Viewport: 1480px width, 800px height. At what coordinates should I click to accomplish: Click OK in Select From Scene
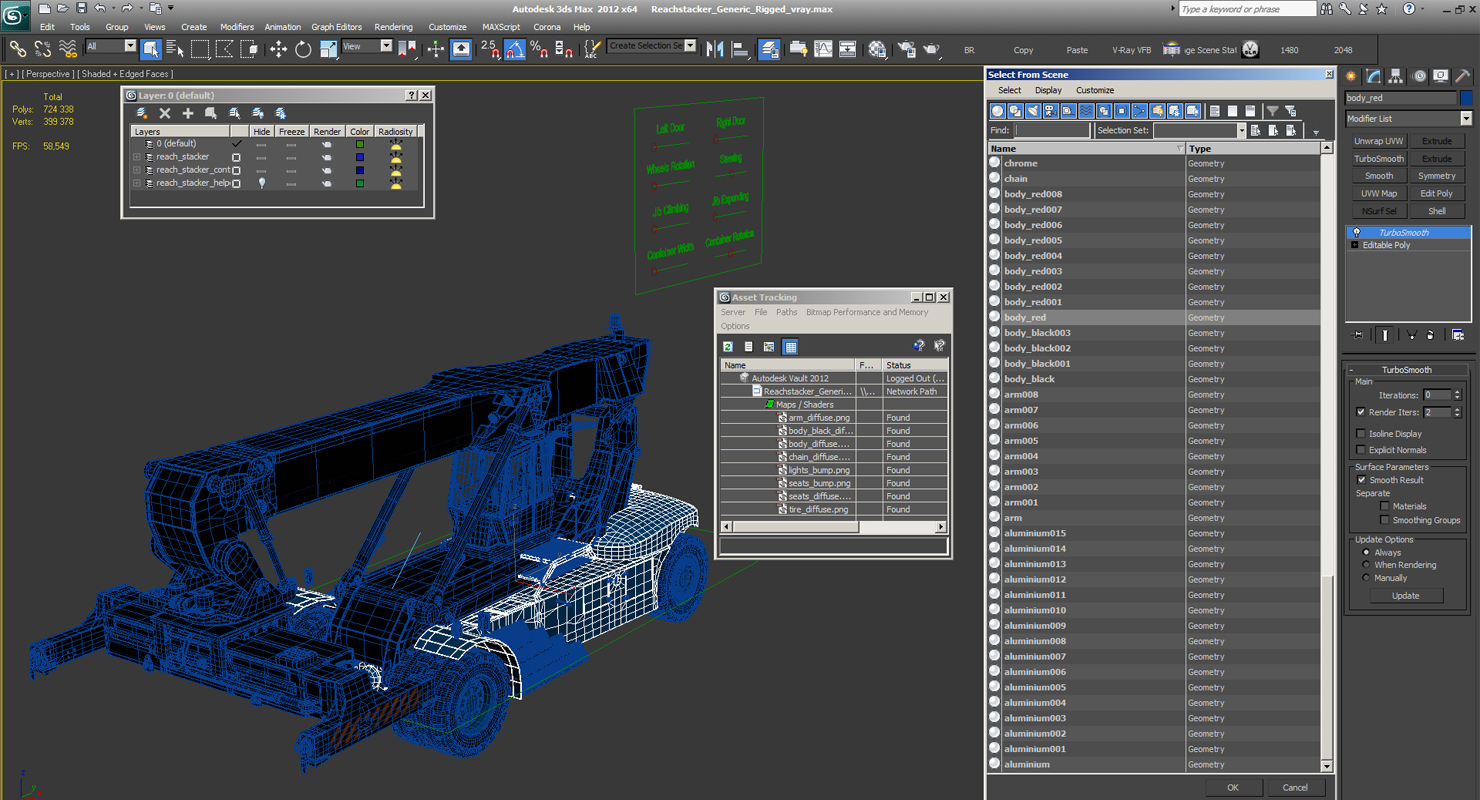1232,787
